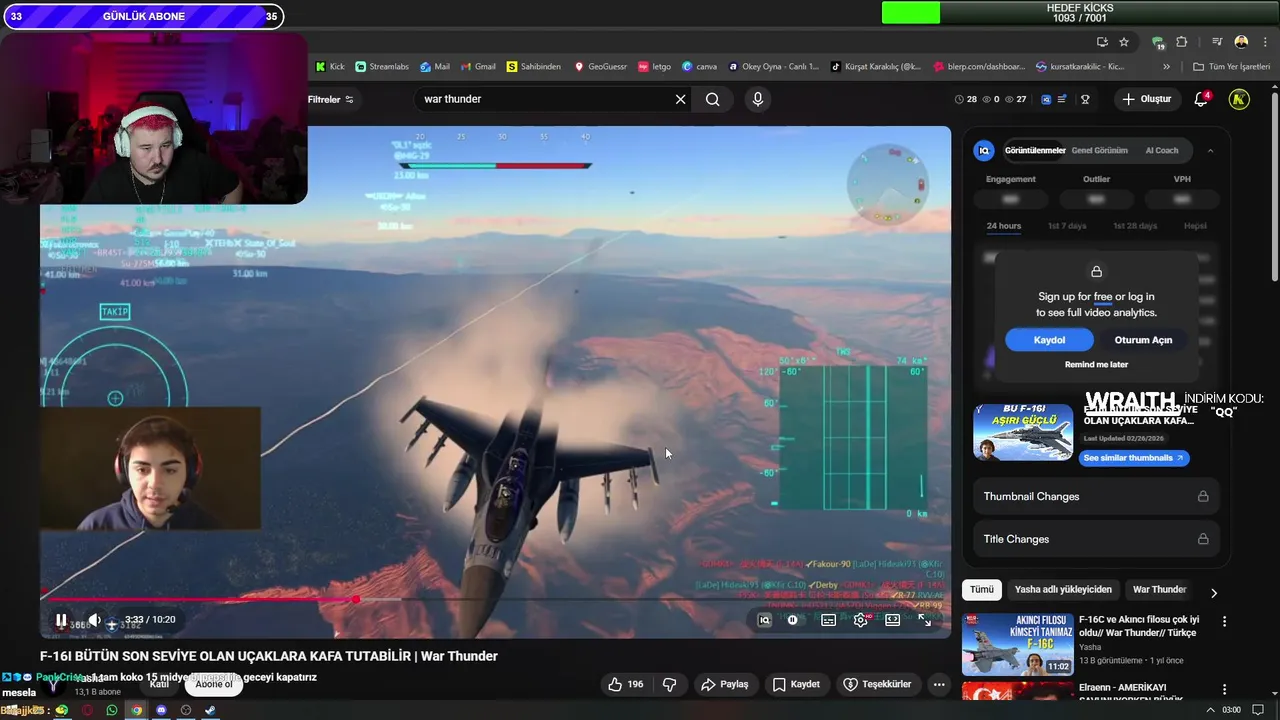This screenshot has height=720, width=1280.
Task: Select the Tümü filter chip
Action: [982, 590]
